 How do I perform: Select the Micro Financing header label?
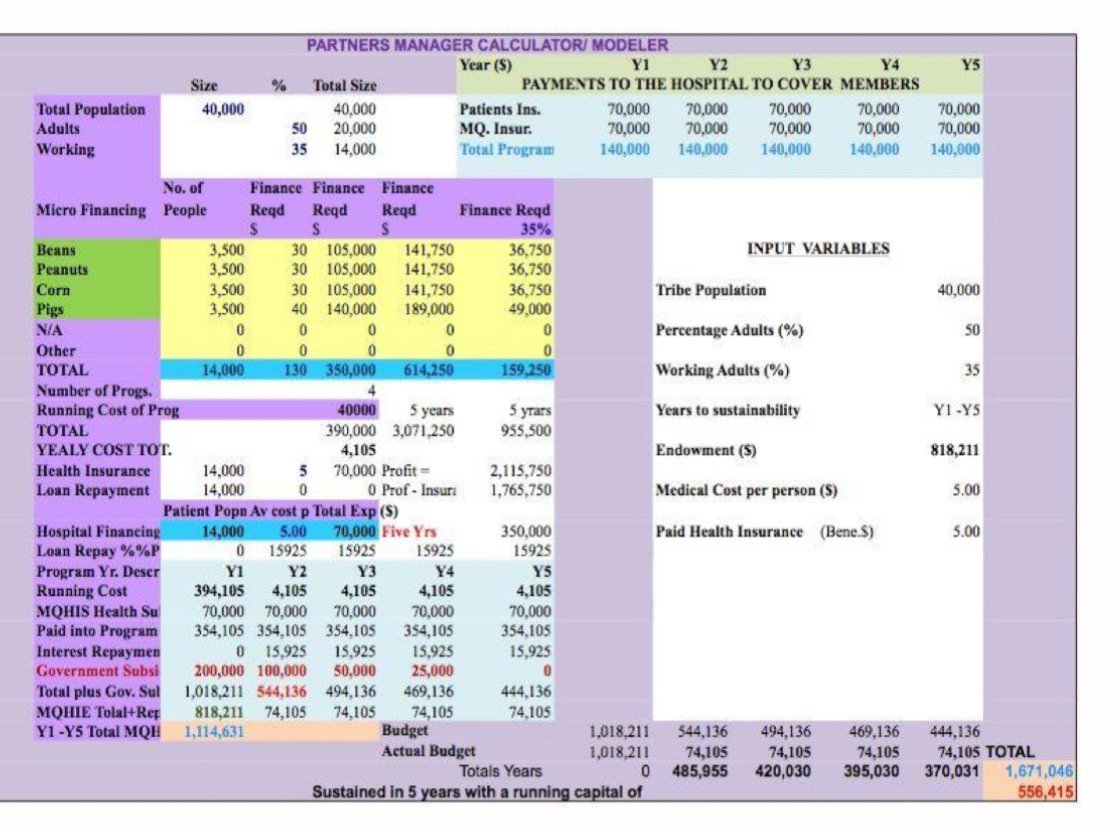92,209
